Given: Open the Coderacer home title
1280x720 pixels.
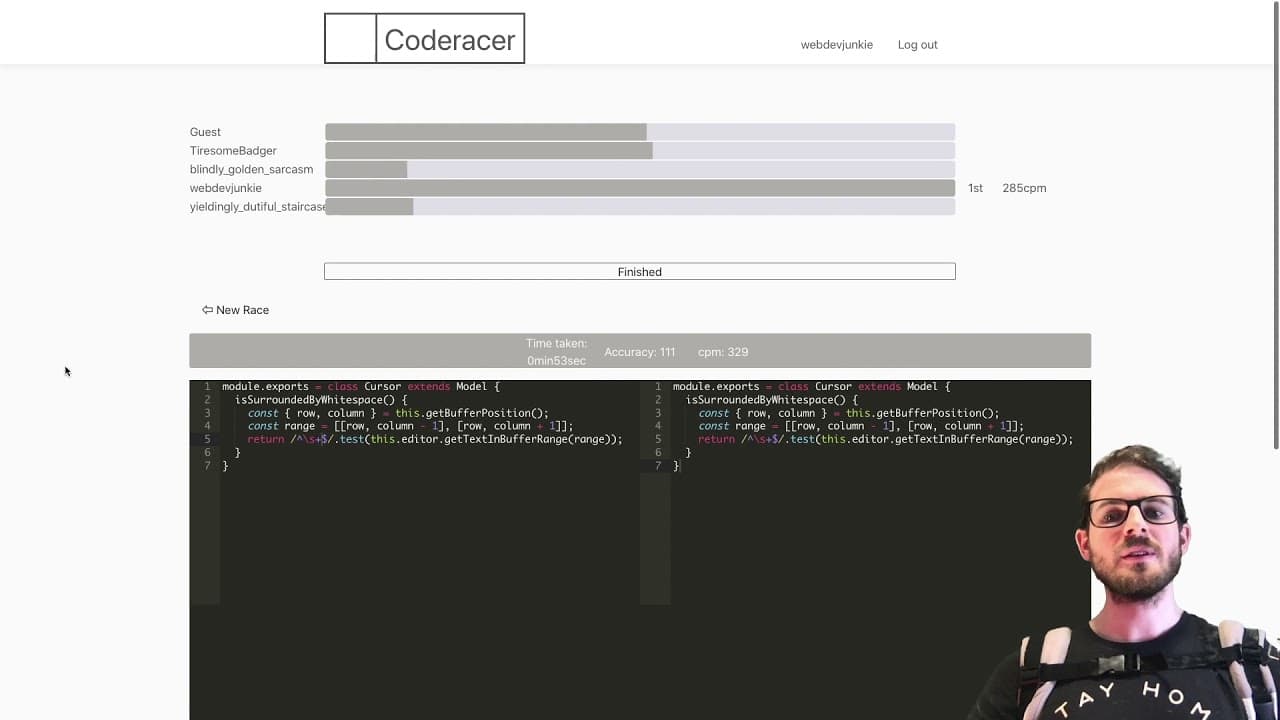Looking at the screenshot, I should 450,39.
